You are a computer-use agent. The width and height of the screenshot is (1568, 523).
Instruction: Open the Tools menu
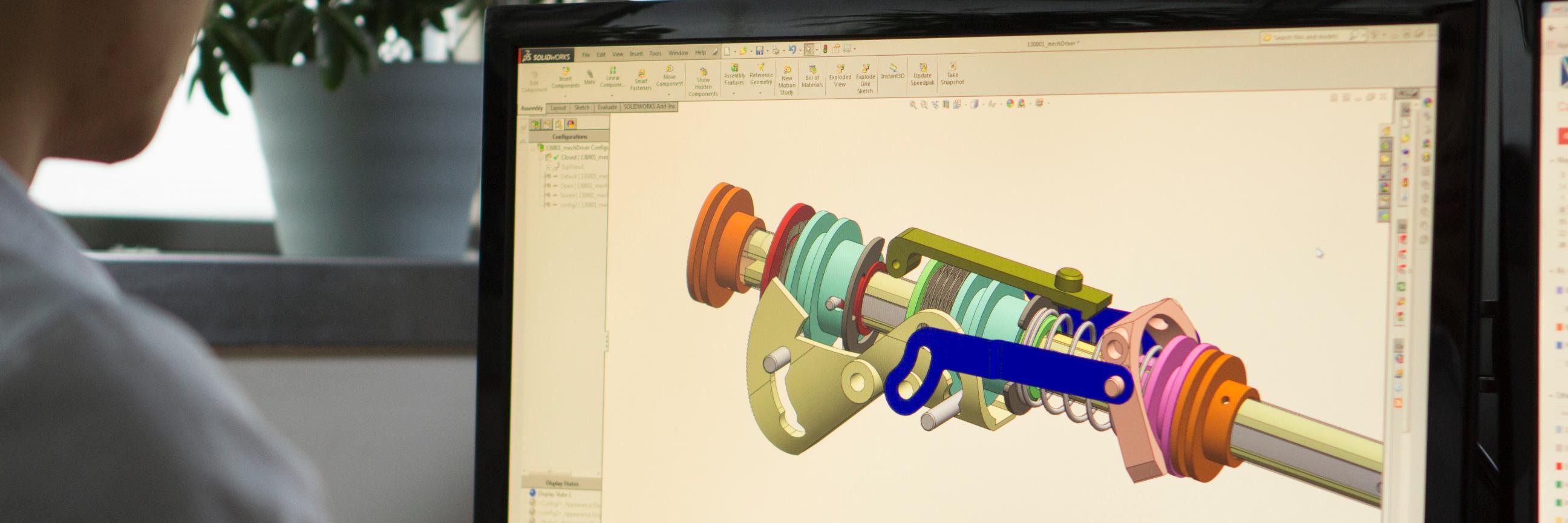pyautogui.click(x=655, y=54)
